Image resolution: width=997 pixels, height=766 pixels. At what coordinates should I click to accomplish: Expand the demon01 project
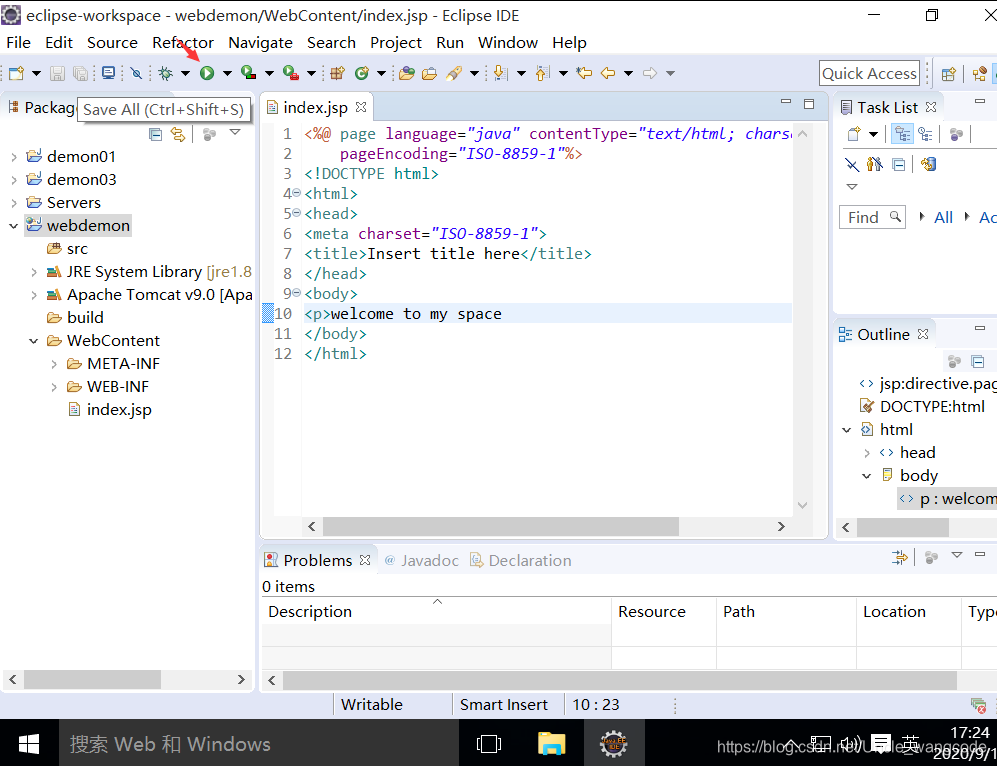point(13,157)
